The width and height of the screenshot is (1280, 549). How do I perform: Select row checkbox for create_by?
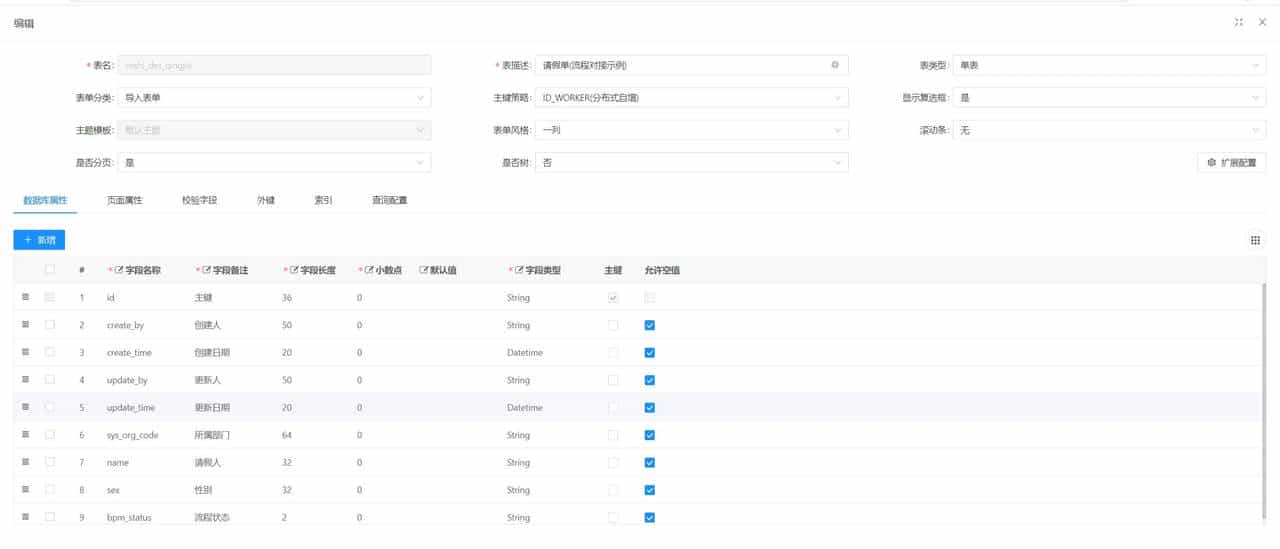pyautogui.click(x=50, y=325)
